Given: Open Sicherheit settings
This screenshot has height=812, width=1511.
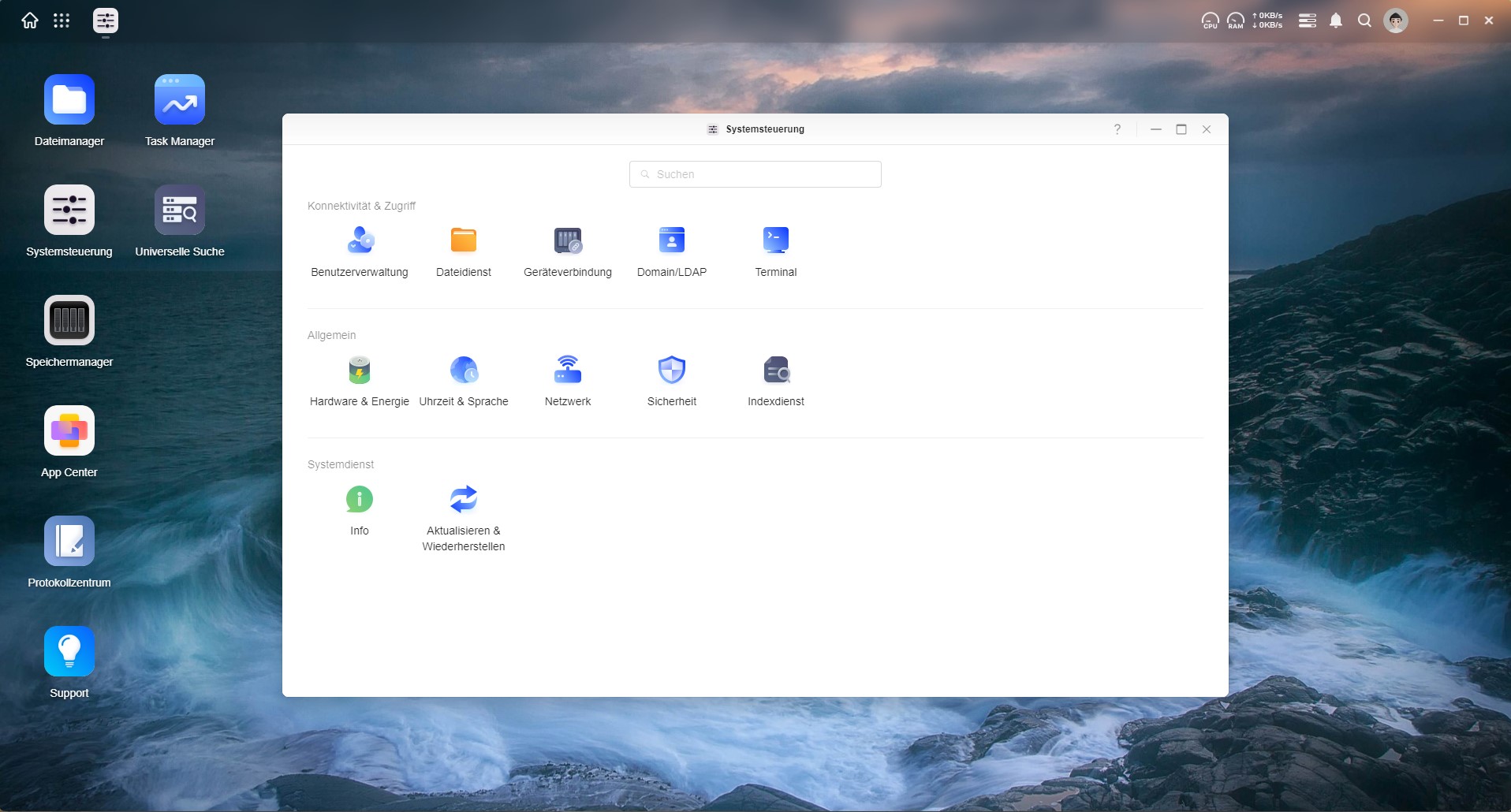Looking at the screenshot, I should (x=672, y=370).
